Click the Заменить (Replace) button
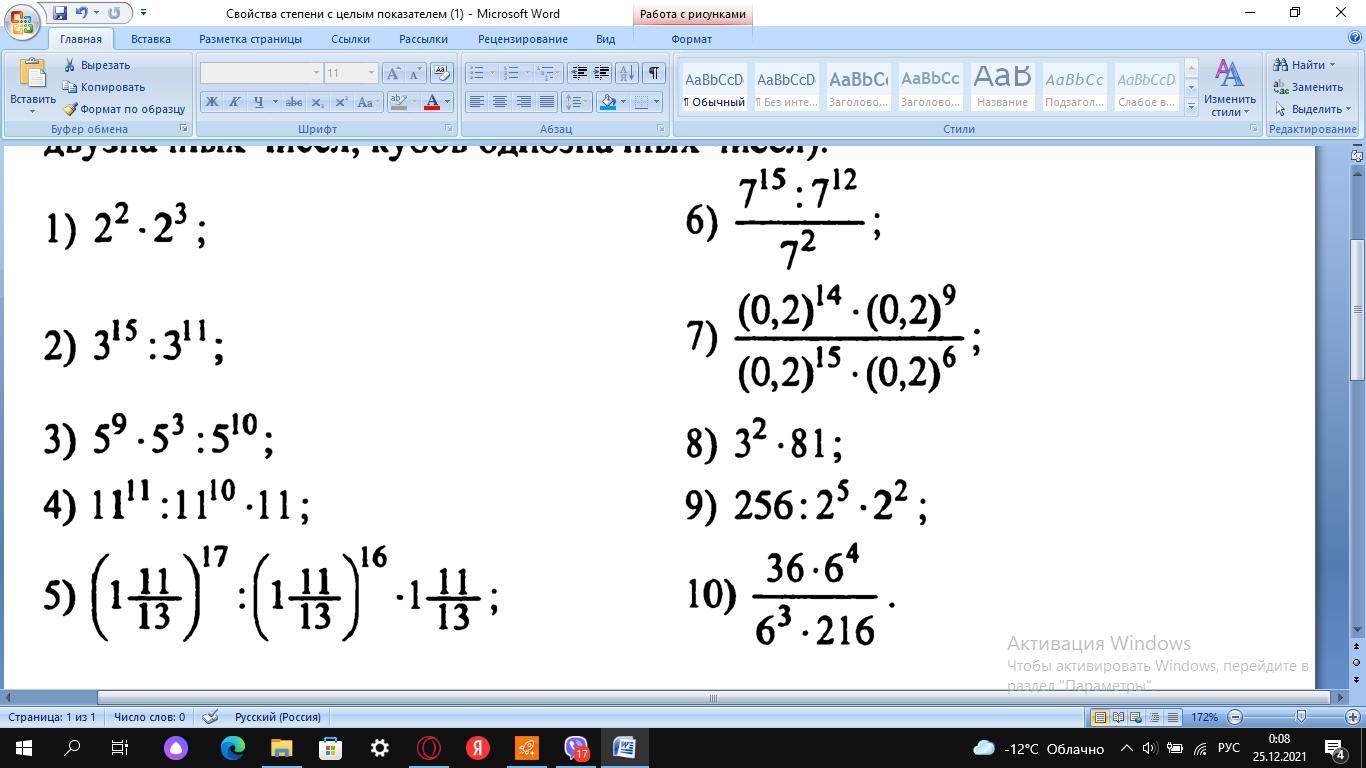This screenshot has width=1366, height=768. tap(1309, 87)
